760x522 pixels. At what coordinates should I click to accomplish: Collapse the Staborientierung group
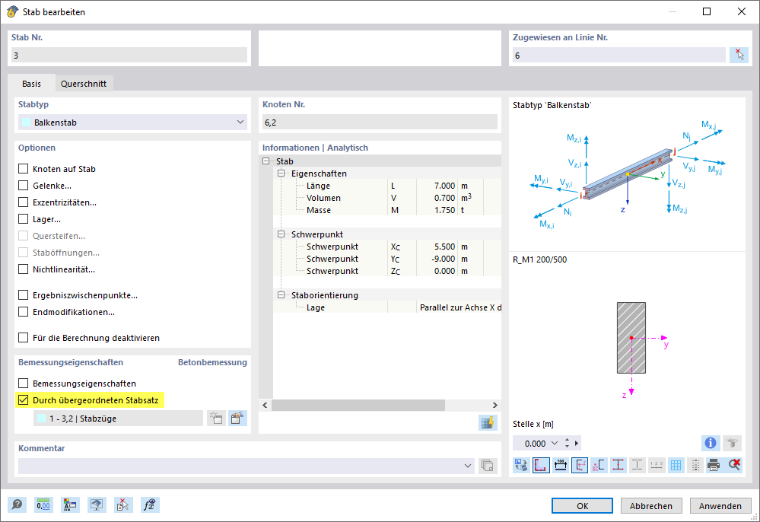[x=281, y=295]
